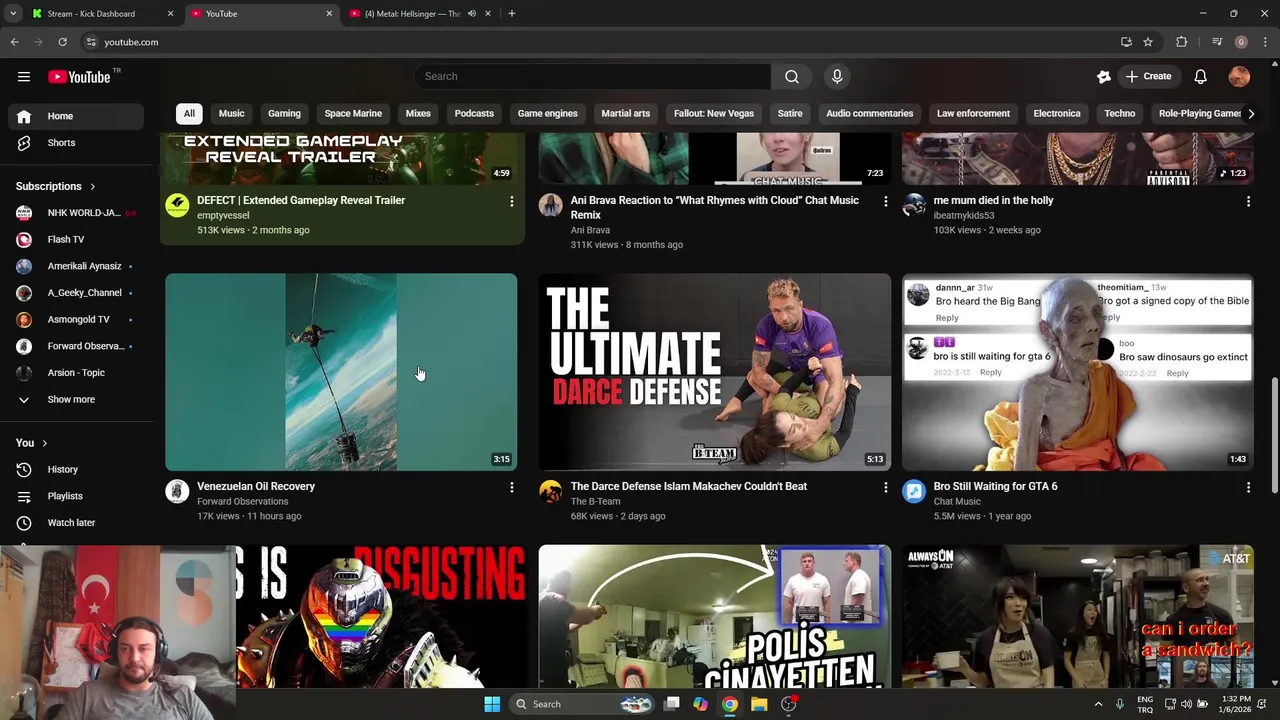
Task: Open options for Bro Still Waiting for GTA 6
Action: 1248,487
